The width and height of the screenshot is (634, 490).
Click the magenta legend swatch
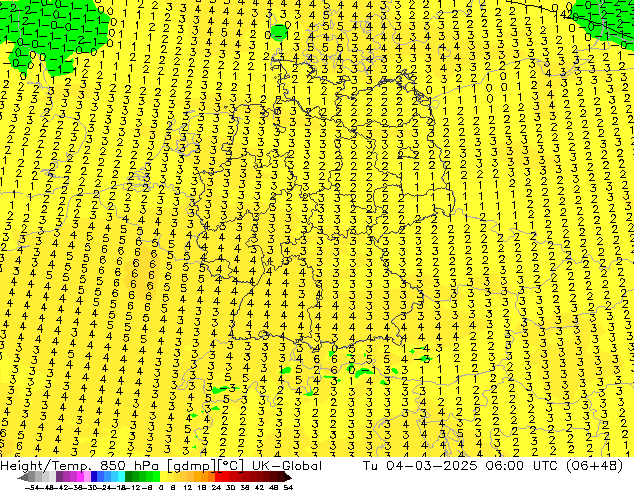click(80, 477)
